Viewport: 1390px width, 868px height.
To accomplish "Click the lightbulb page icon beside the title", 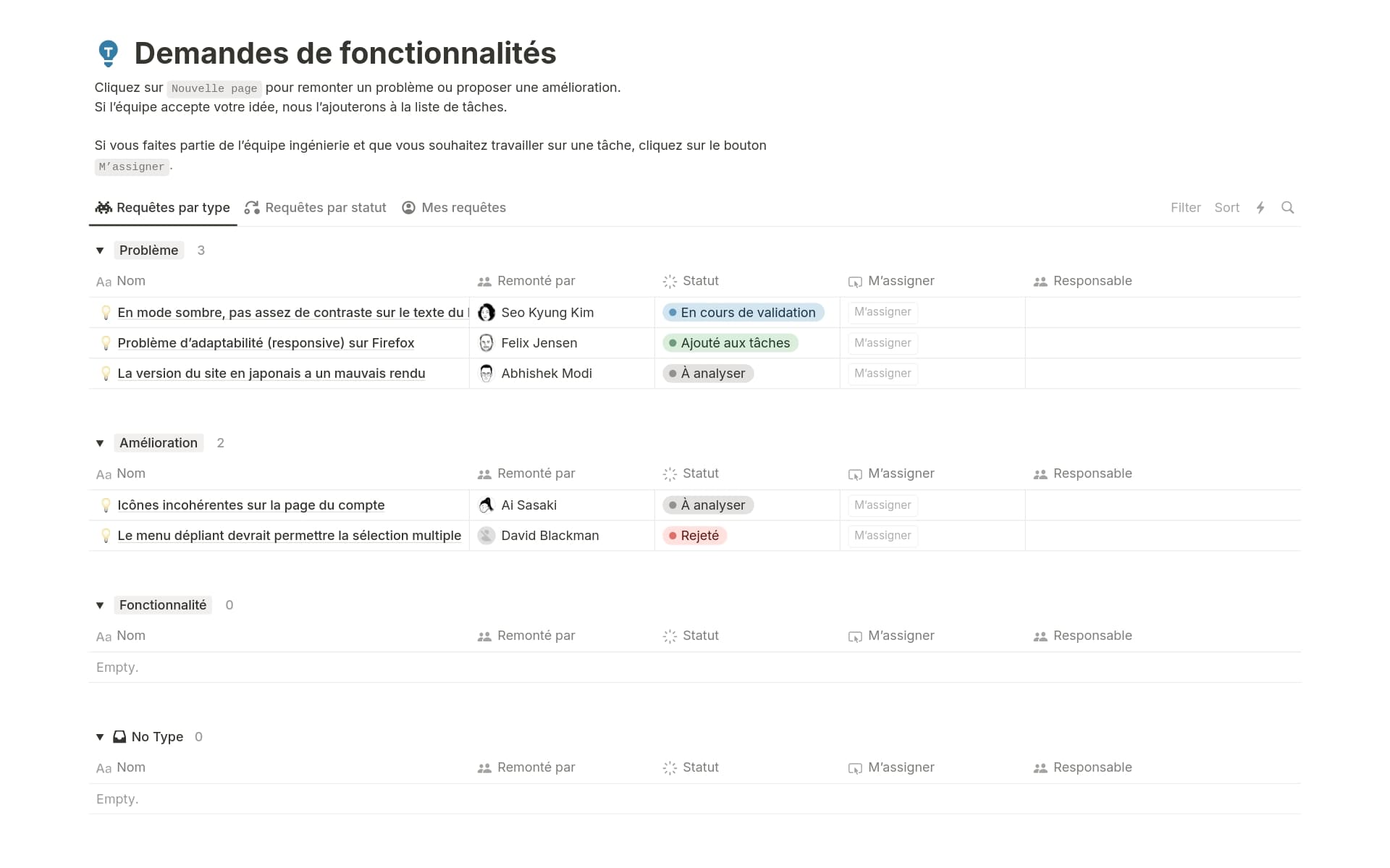I will [x=108, y=54].
